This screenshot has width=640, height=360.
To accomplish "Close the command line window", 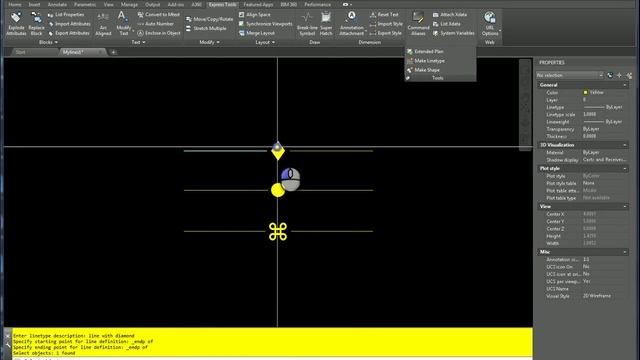I will [x=8, y=336].
